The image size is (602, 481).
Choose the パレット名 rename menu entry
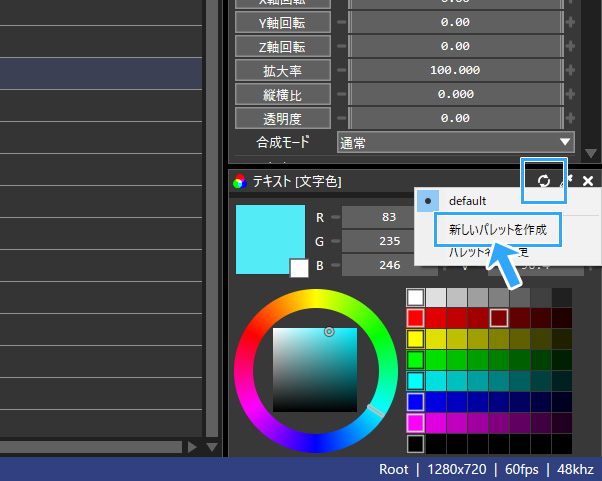pyautogui.click(x=489, y=253)
